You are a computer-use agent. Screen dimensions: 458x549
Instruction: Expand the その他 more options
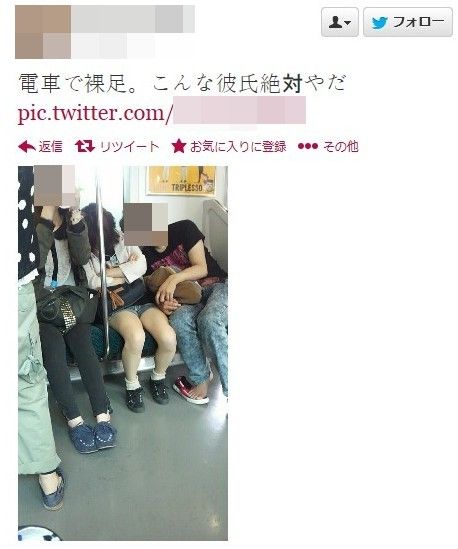coord(341,146)
